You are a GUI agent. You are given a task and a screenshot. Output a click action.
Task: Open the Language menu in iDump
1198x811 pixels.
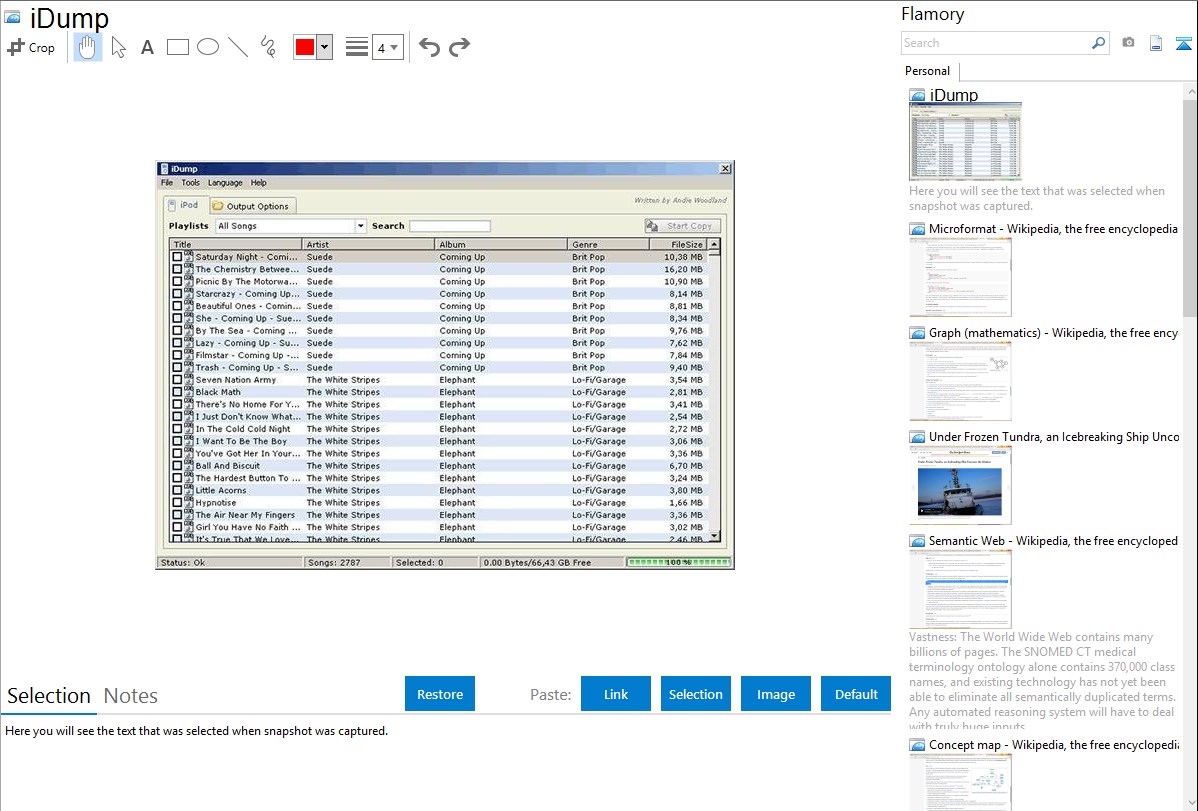click(x=225, y=183)
